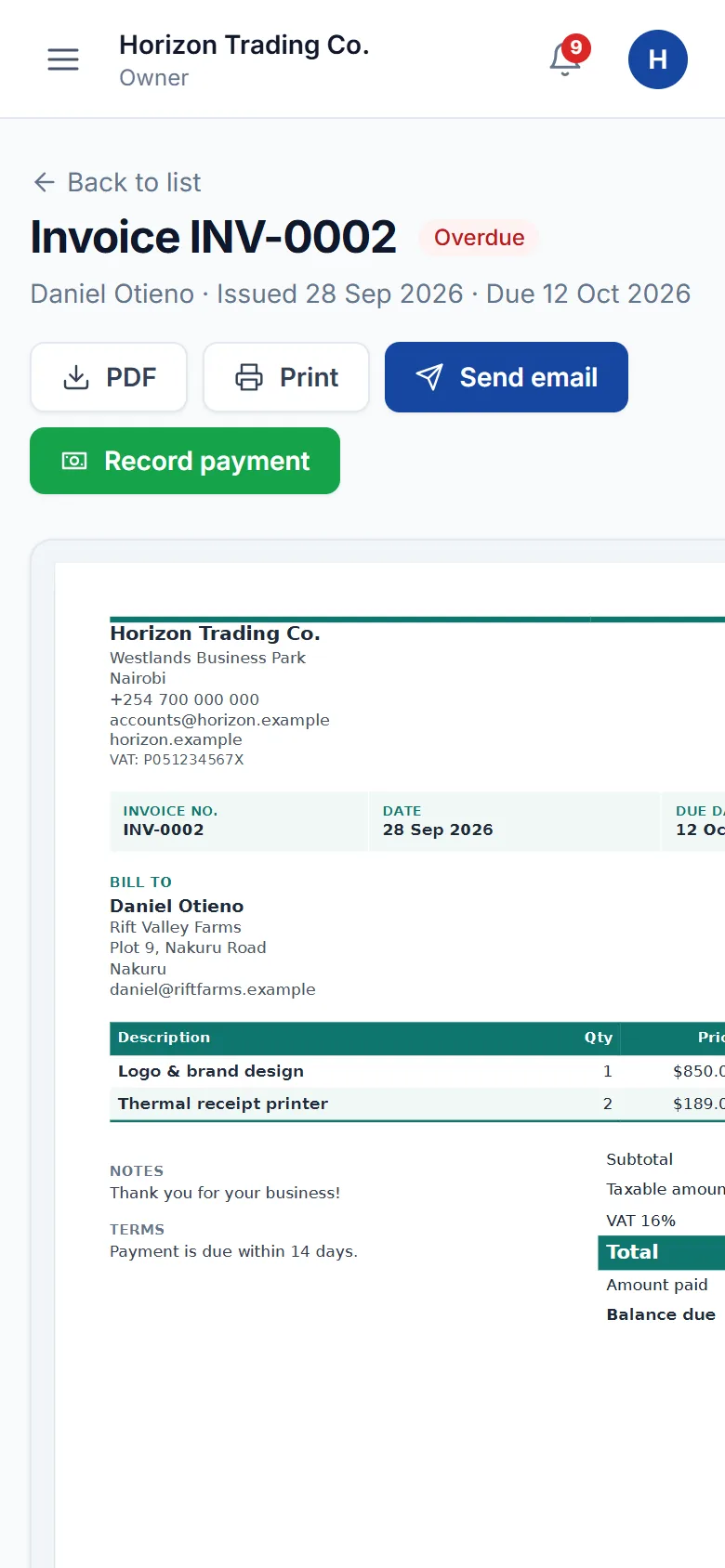Click the Westlands Business Park address line
The image size is (725, 1568).
click(x=207, y=658)
